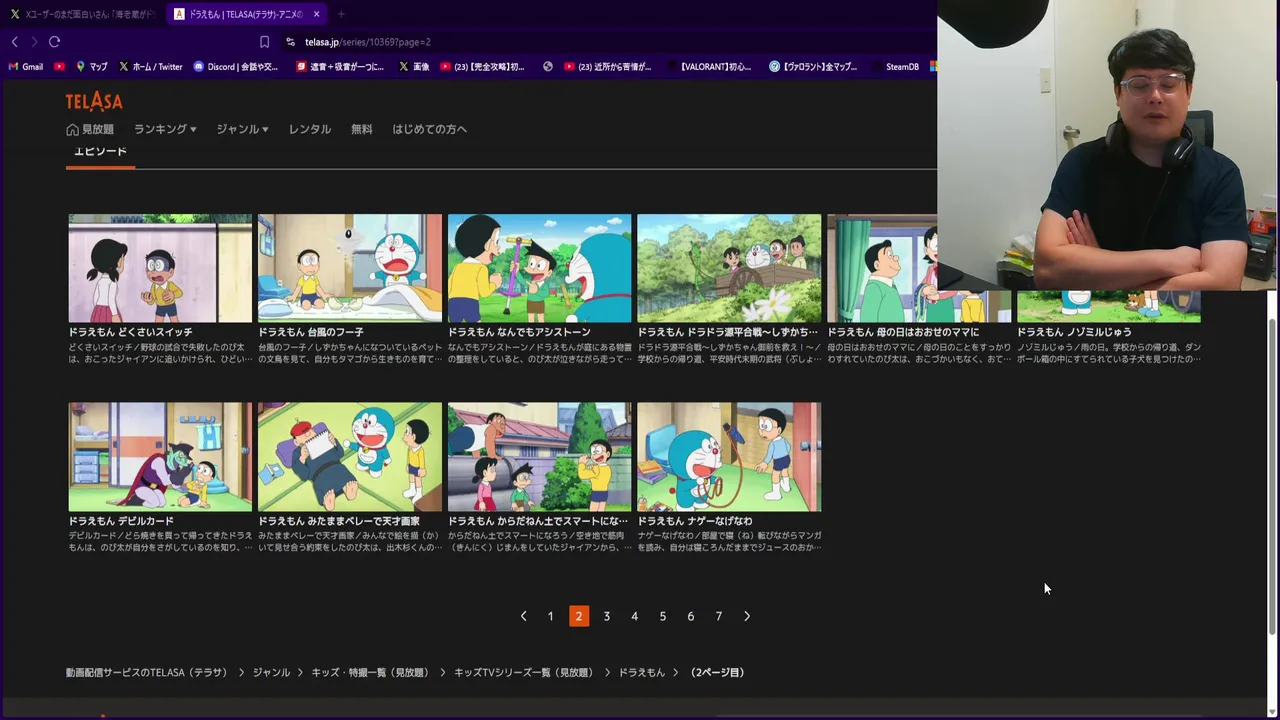The height and width of the screenshot is (720, 1280).
Task: Open breadcrumb 動画配信サービスのTELASA（テラサ）
Action: [147, 673]
